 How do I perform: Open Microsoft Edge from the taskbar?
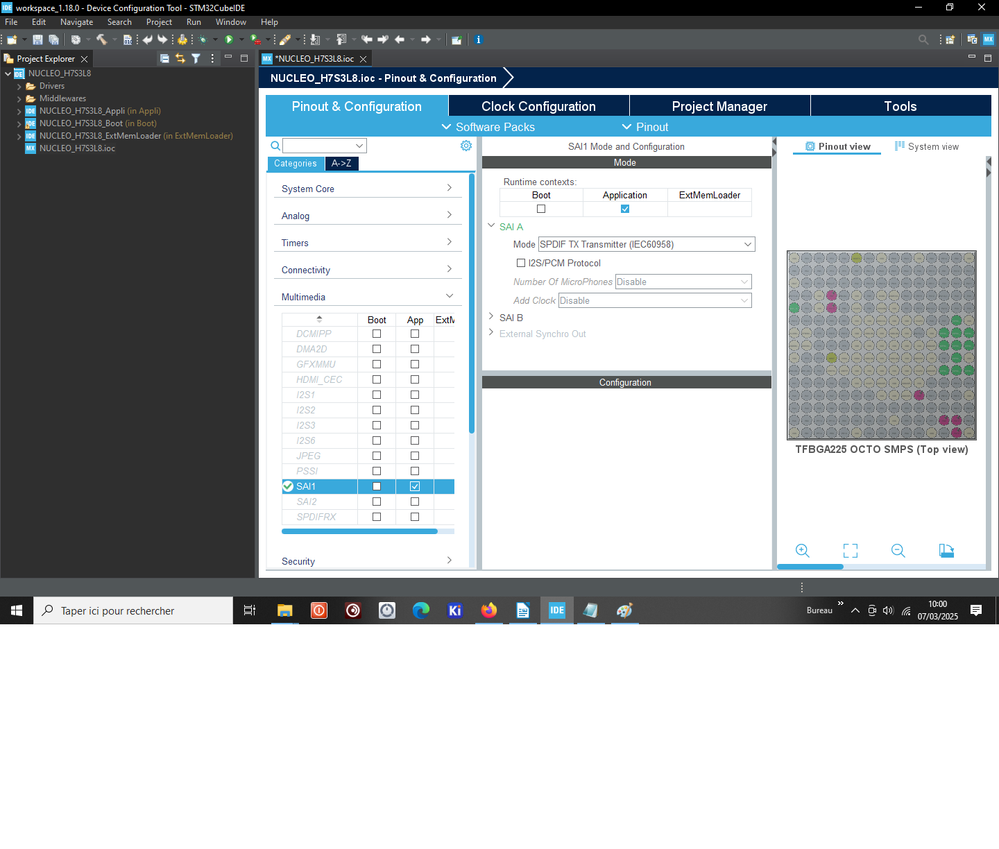point(420,611)
